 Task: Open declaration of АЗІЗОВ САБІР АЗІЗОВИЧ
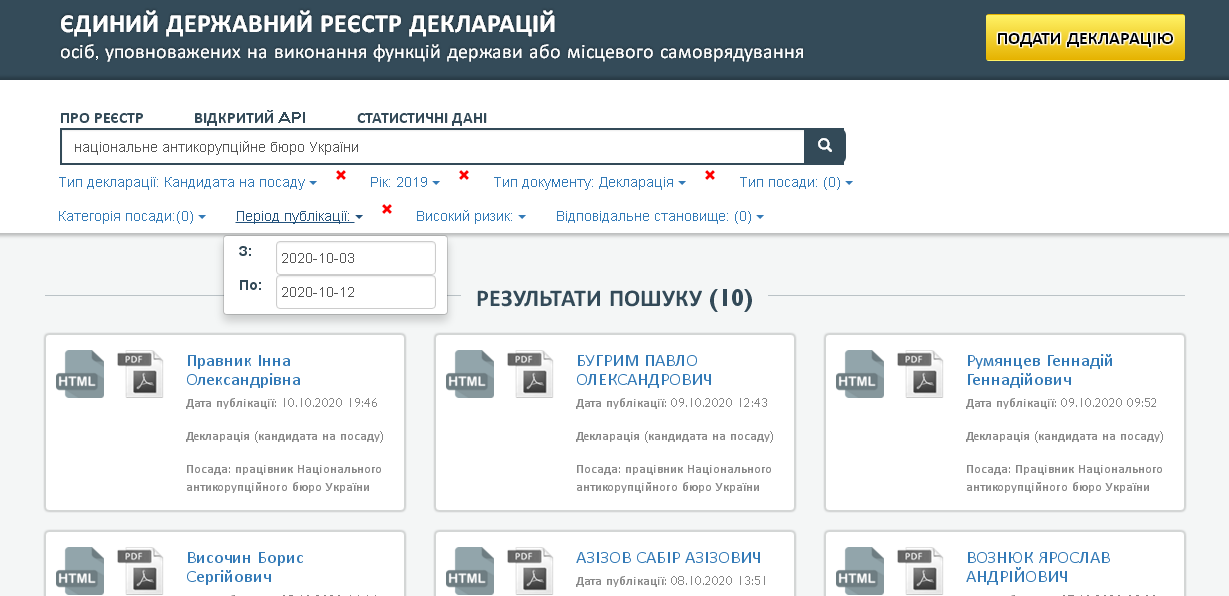pos(669,558)
